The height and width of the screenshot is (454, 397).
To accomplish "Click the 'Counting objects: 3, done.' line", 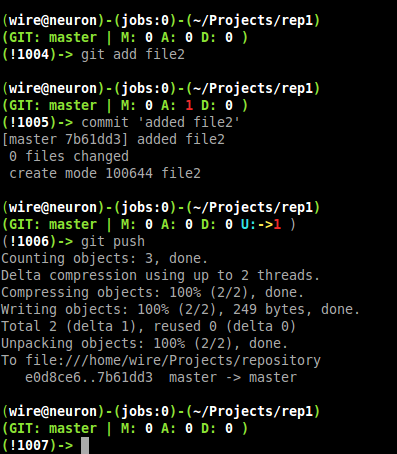I will pyautogui.click(x=104, y=259).
